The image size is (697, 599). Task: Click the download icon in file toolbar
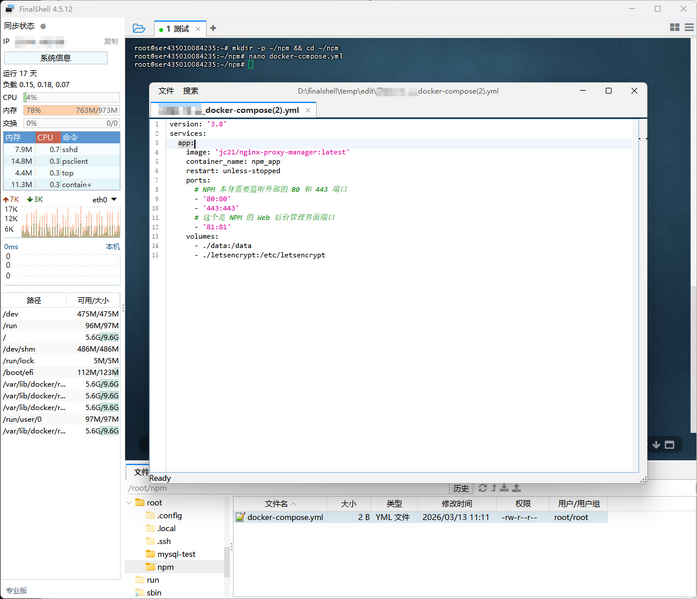click(505, 488)
